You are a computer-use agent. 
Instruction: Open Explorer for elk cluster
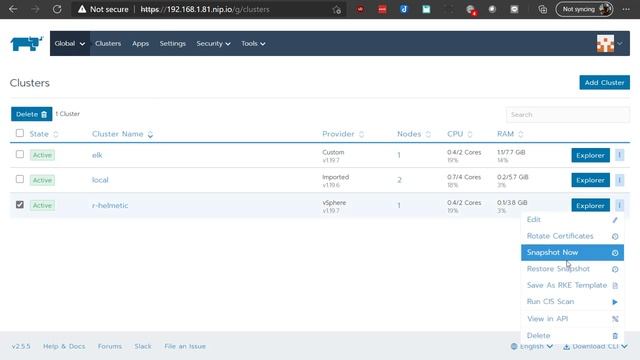point(590,155)
